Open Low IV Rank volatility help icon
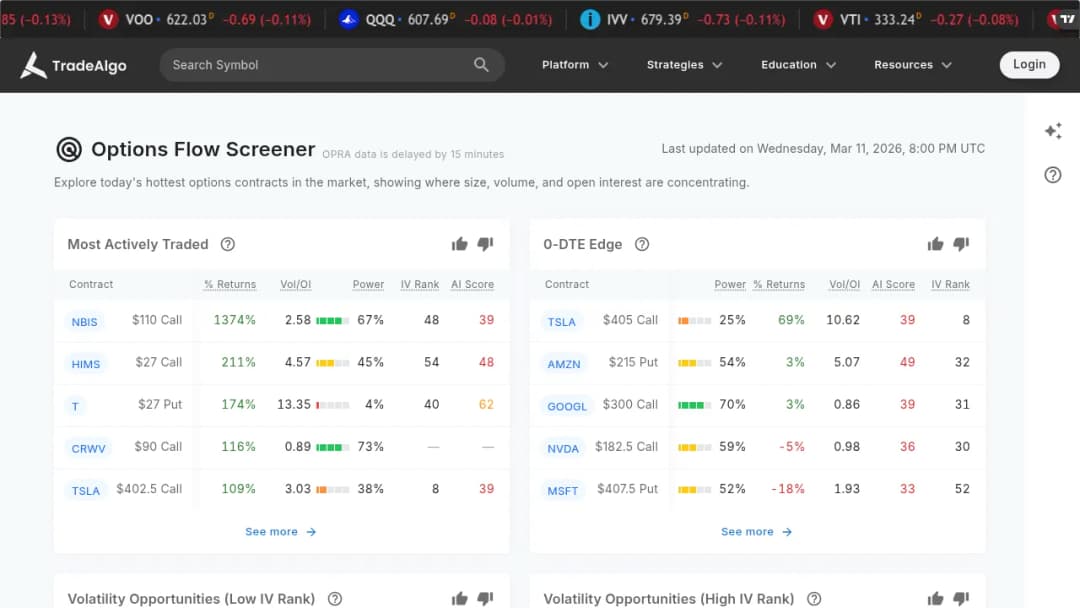 [335, 598]
